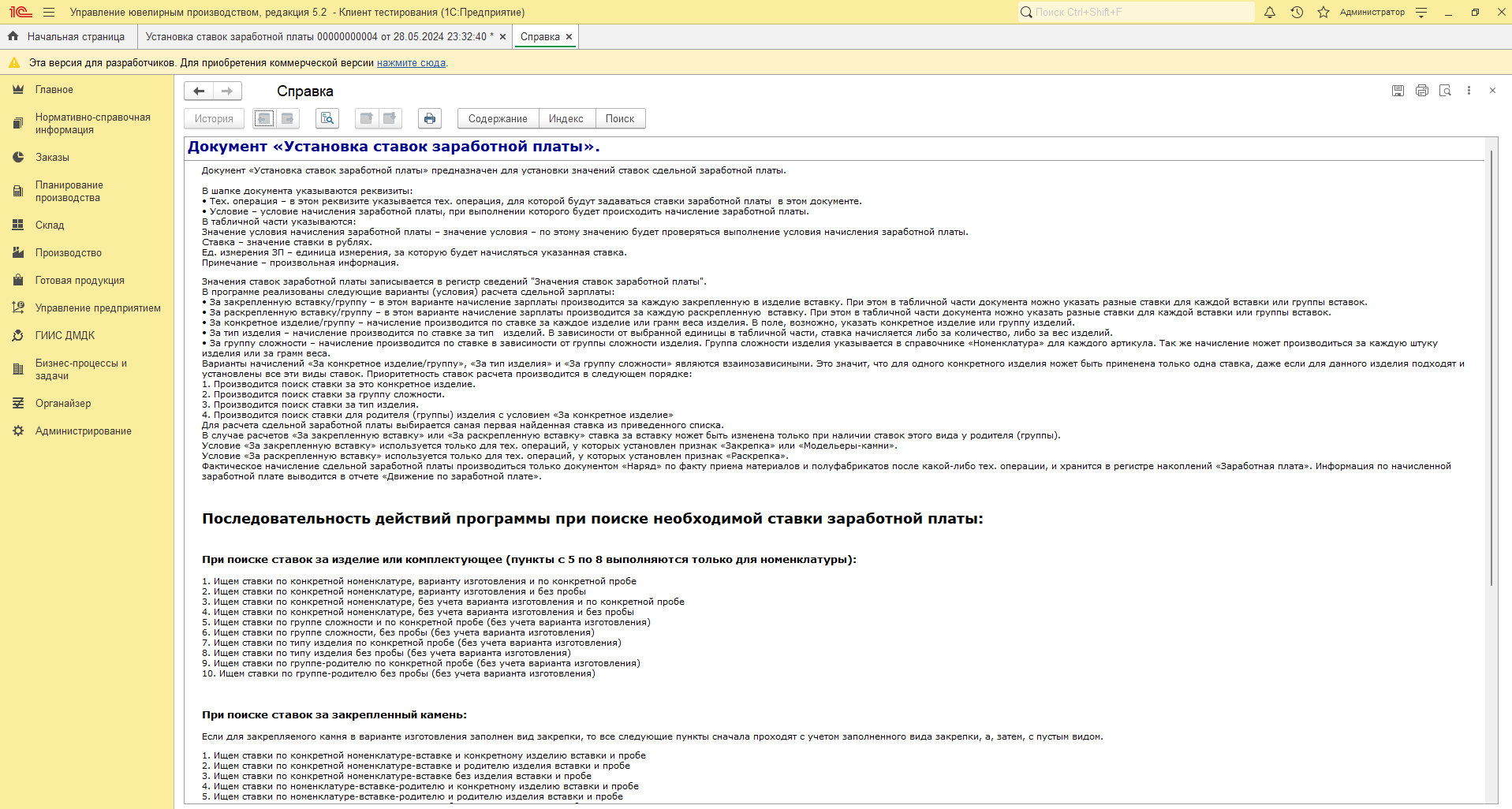Click the heading Документ «Установка ставок заработной платы»

tap(394, 147)
